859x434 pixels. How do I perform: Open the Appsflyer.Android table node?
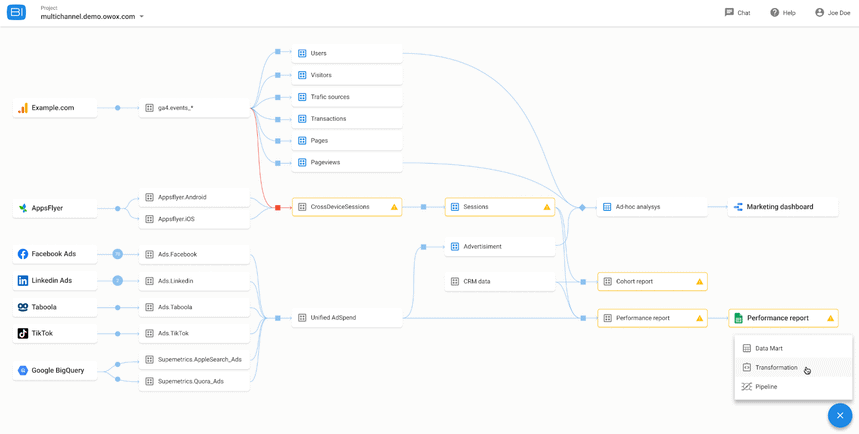coord(194,197)
